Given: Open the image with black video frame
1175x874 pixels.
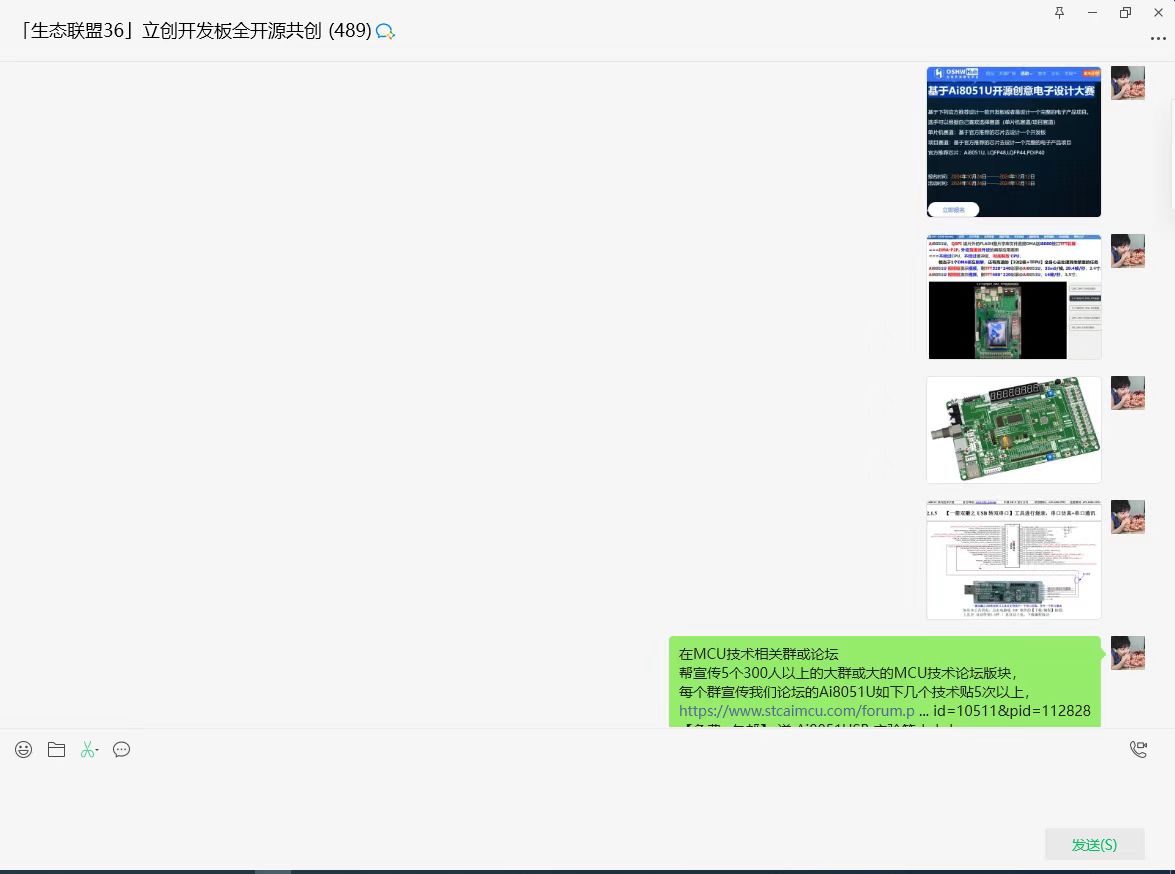Looking at the screenshot, I should point(1014,297).
